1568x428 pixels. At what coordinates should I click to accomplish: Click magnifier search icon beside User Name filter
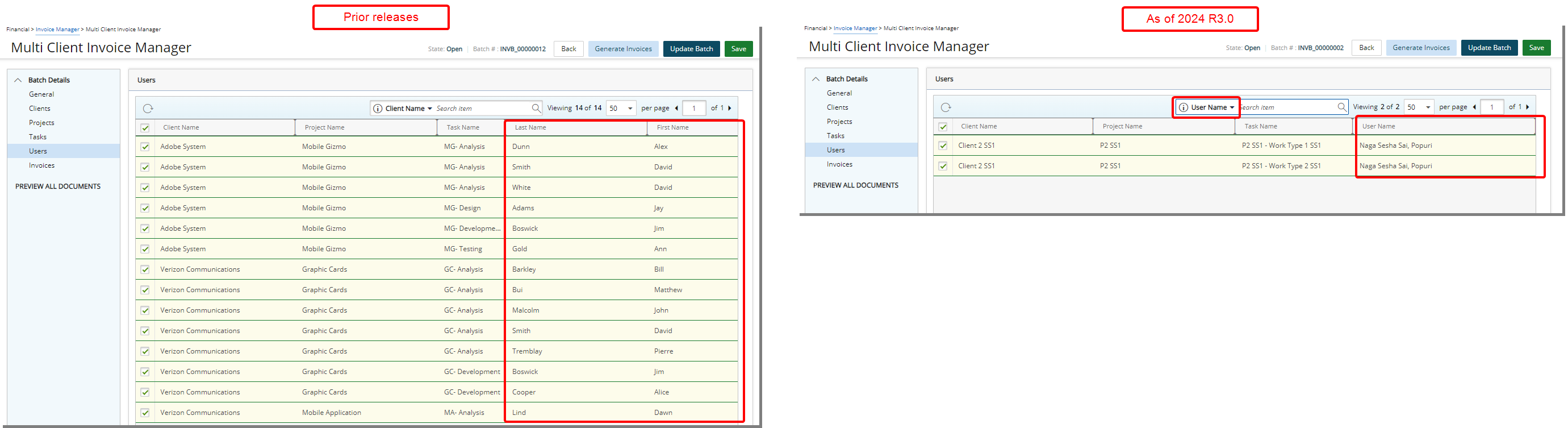point(1341,107)
